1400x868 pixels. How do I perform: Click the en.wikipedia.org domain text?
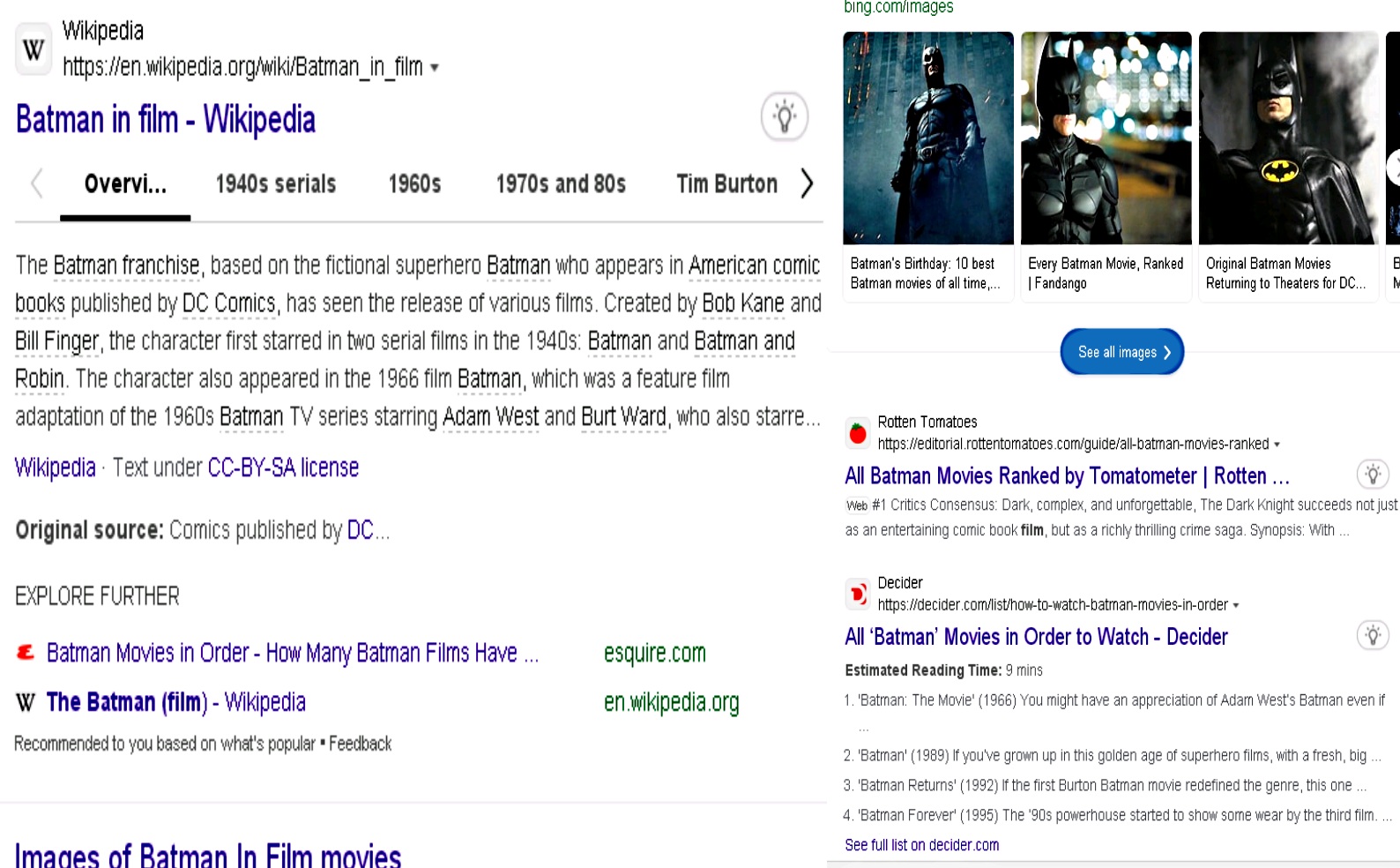(x=672, y=703)
